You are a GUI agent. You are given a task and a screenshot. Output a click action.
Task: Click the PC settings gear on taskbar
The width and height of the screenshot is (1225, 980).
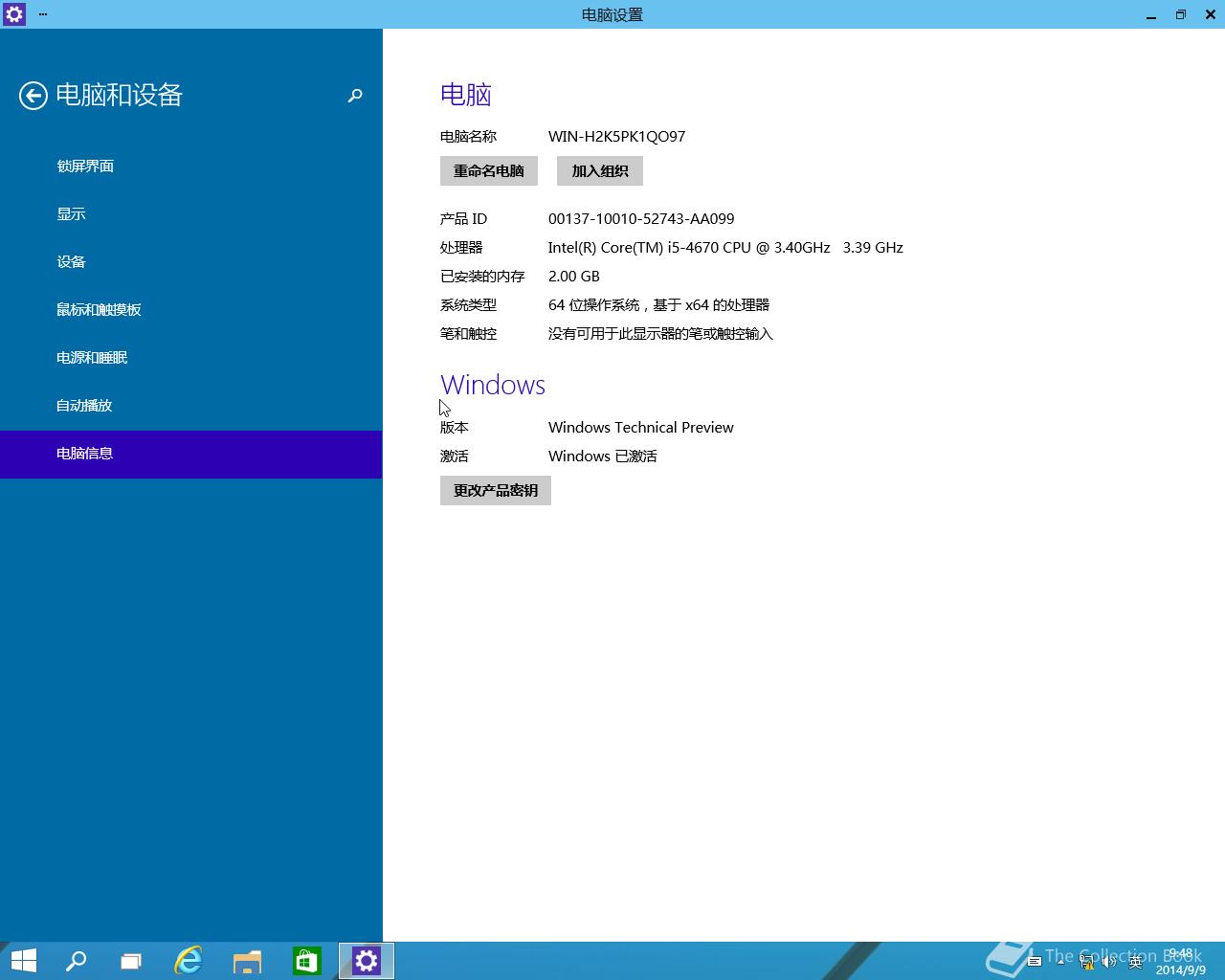click(x=366, y=961)
